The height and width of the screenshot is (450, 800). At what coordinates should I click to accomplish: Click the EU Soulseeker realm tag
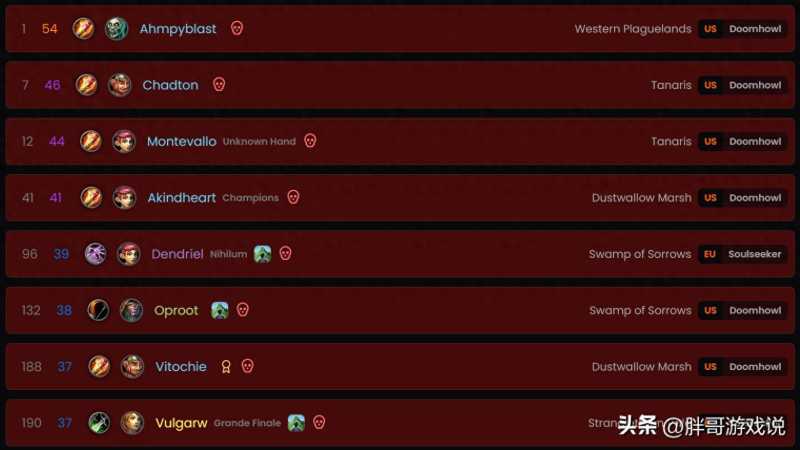click(742, 254)
